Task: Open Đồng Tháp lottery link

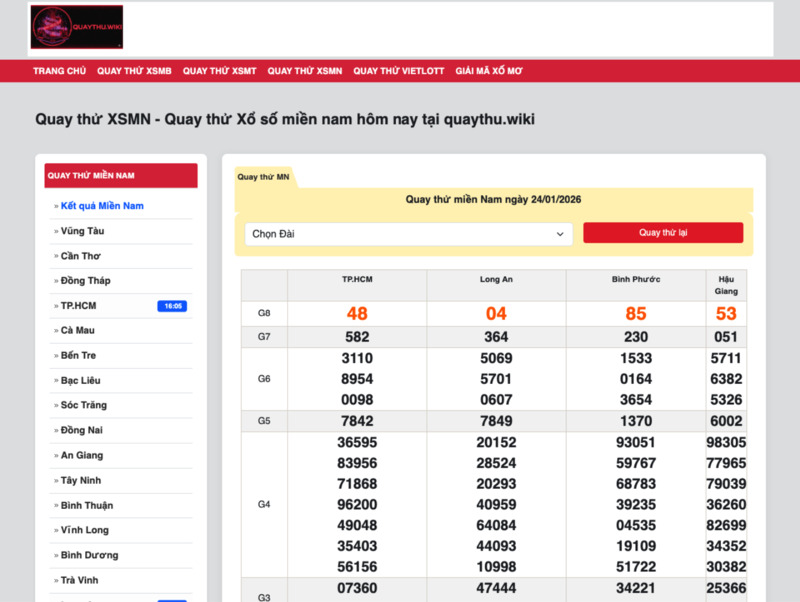Action: (x=85, y=281)
